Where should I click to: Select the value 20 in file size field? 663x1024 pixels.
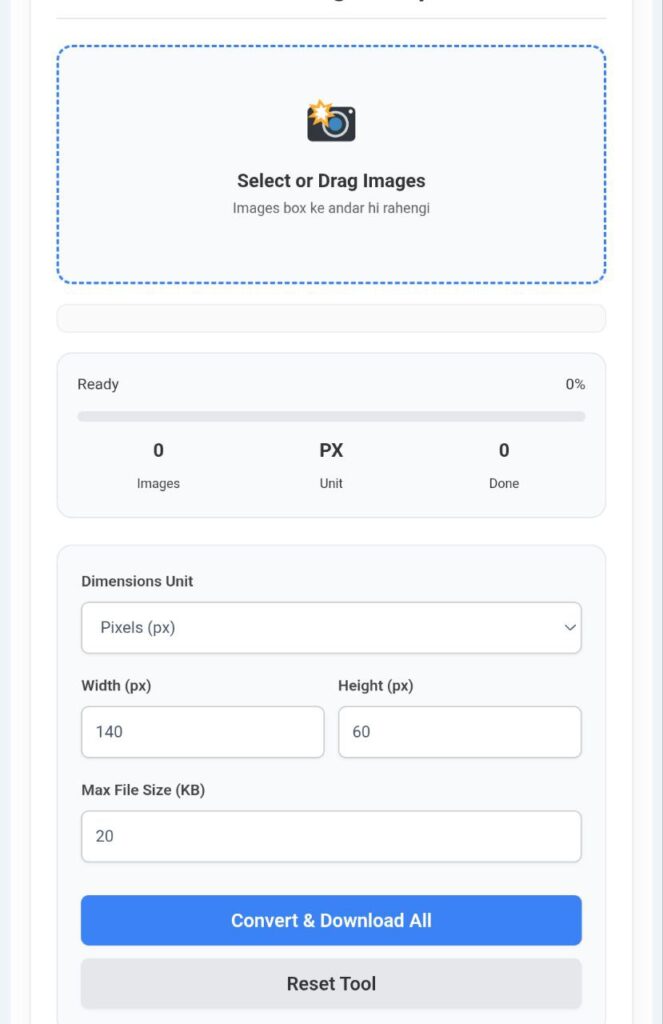pyautogui.click(x=103, y=836)
